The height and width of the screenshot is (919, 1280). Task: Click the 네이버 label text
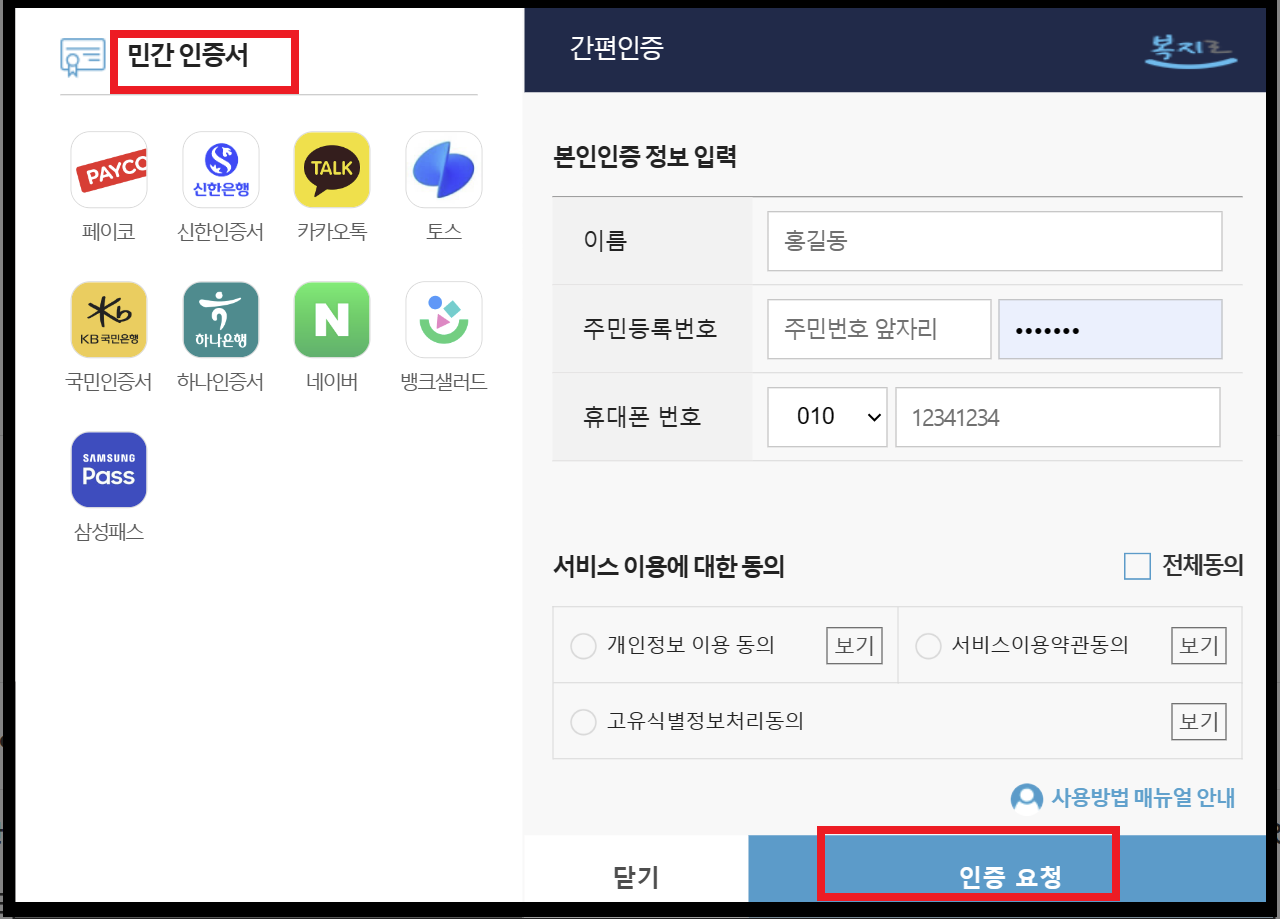coord(332,382)
